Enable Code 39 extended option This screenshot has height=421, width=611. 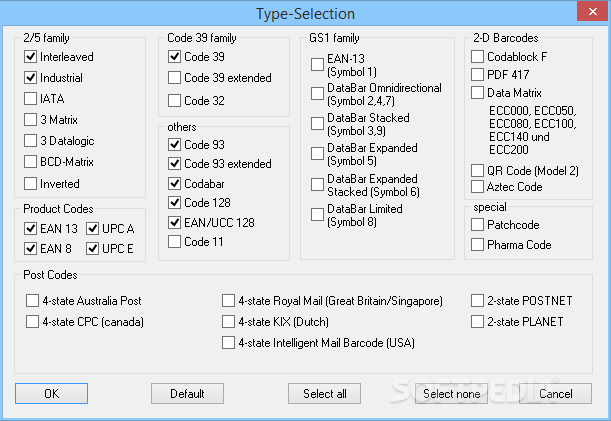click(175, 78)
